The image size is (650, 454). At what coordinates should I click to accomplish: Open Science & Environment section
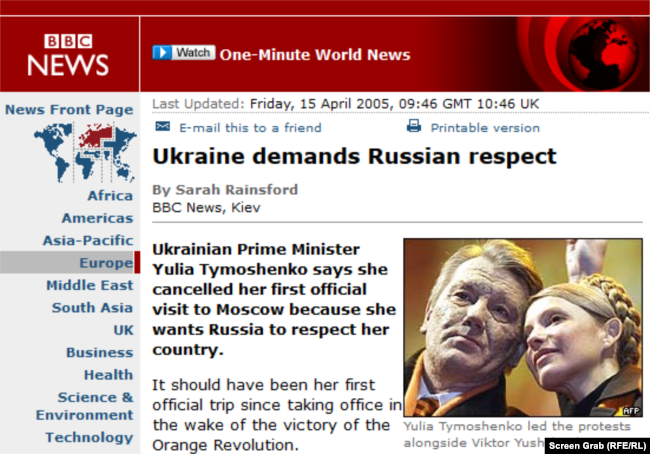pyautogui.click(x=85, y=406)
